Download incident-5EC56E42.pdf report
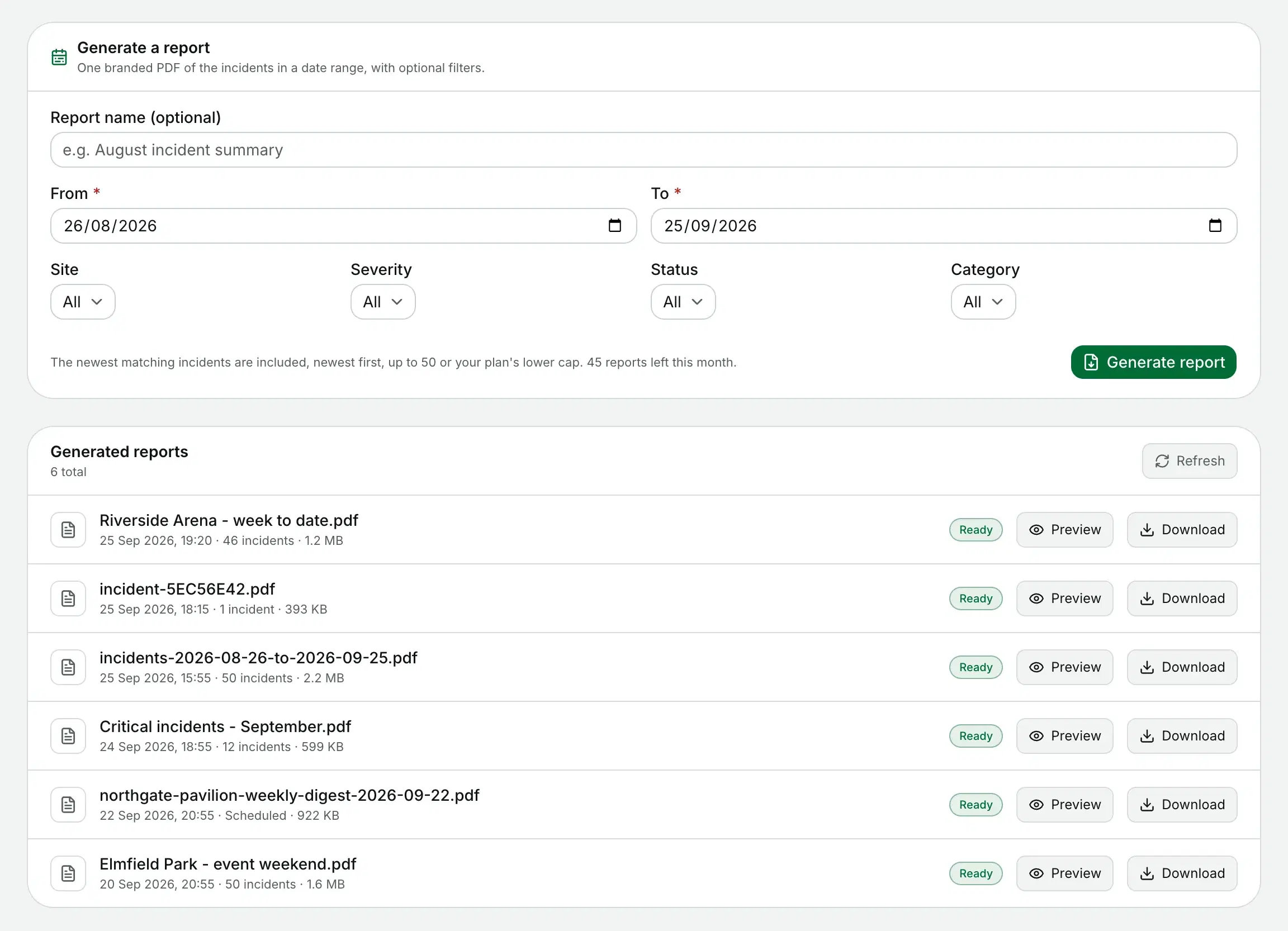This screenshot has height=931, width=1288. coord(1182,598)
